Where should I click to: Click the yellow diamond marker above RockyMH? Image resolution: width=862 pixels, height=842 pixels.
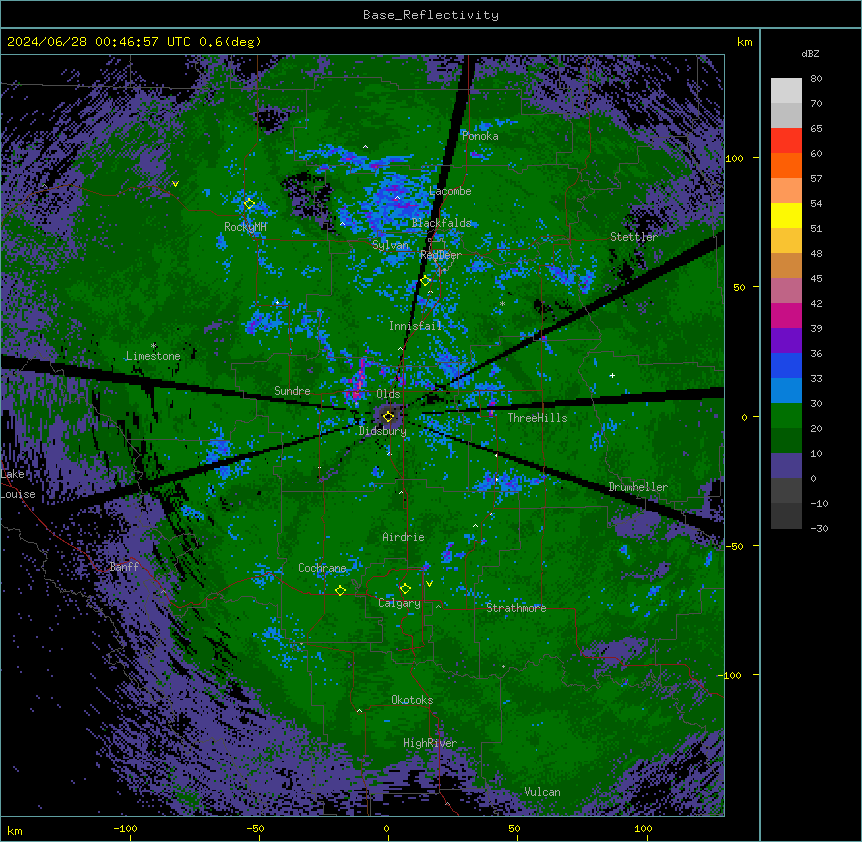click(x=249, y=204)
